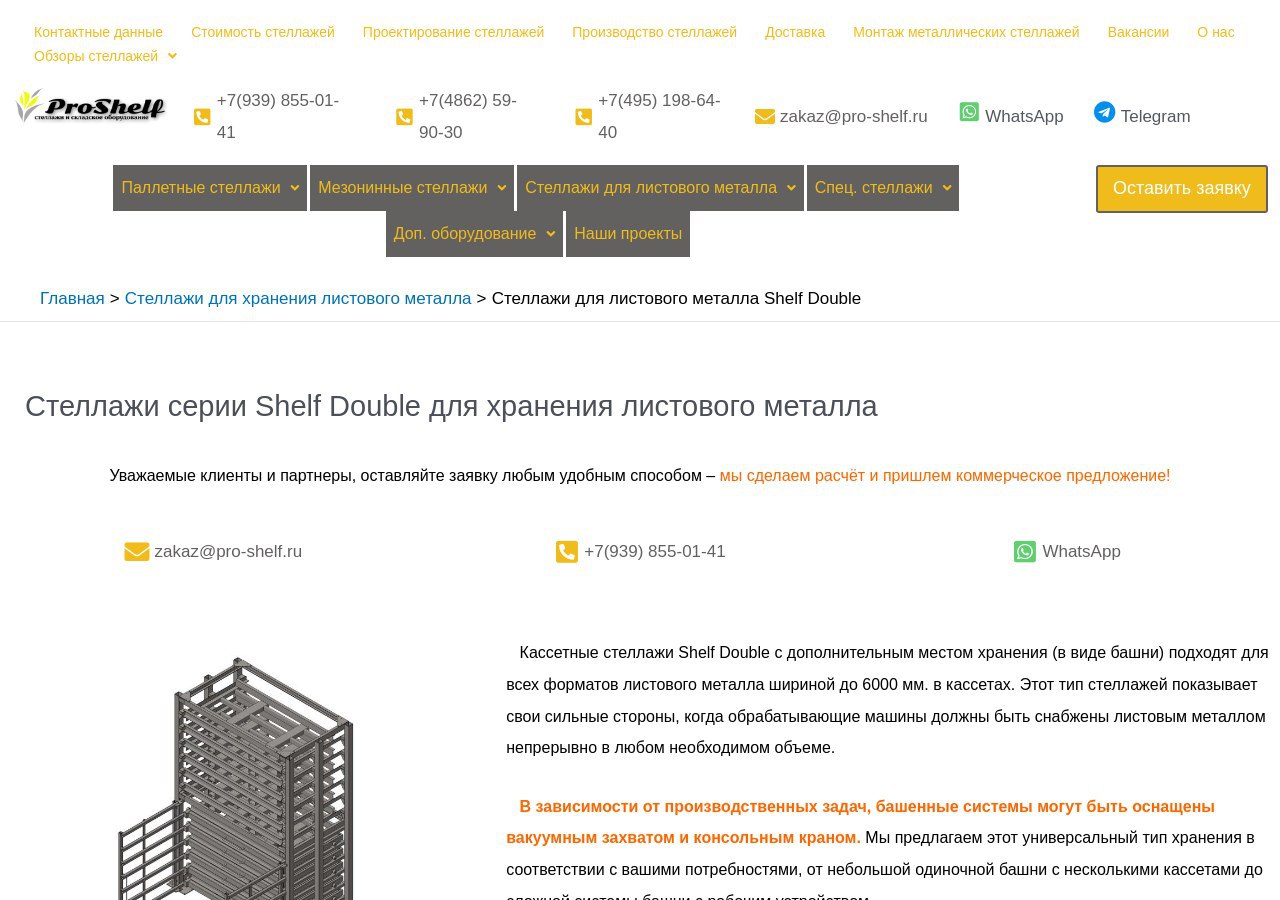Click the Оставить заявку button
1280x900 pixels.
coord(1182,189)
